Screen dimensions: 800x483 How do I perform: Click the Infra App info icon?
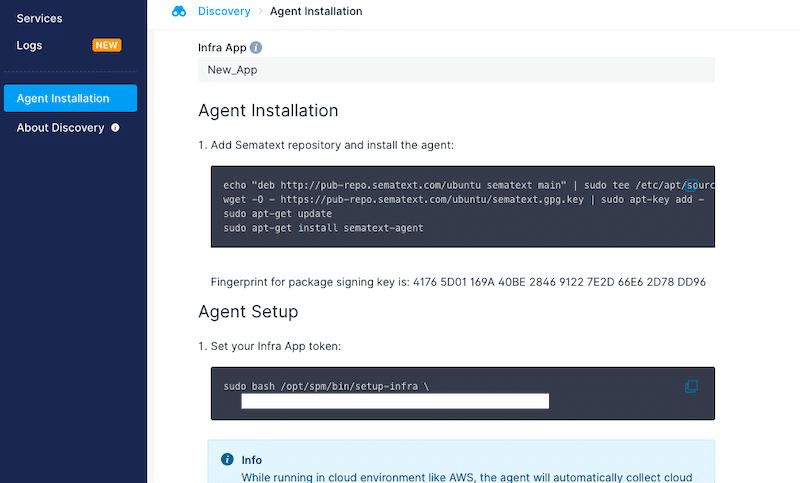click(256, 47)
